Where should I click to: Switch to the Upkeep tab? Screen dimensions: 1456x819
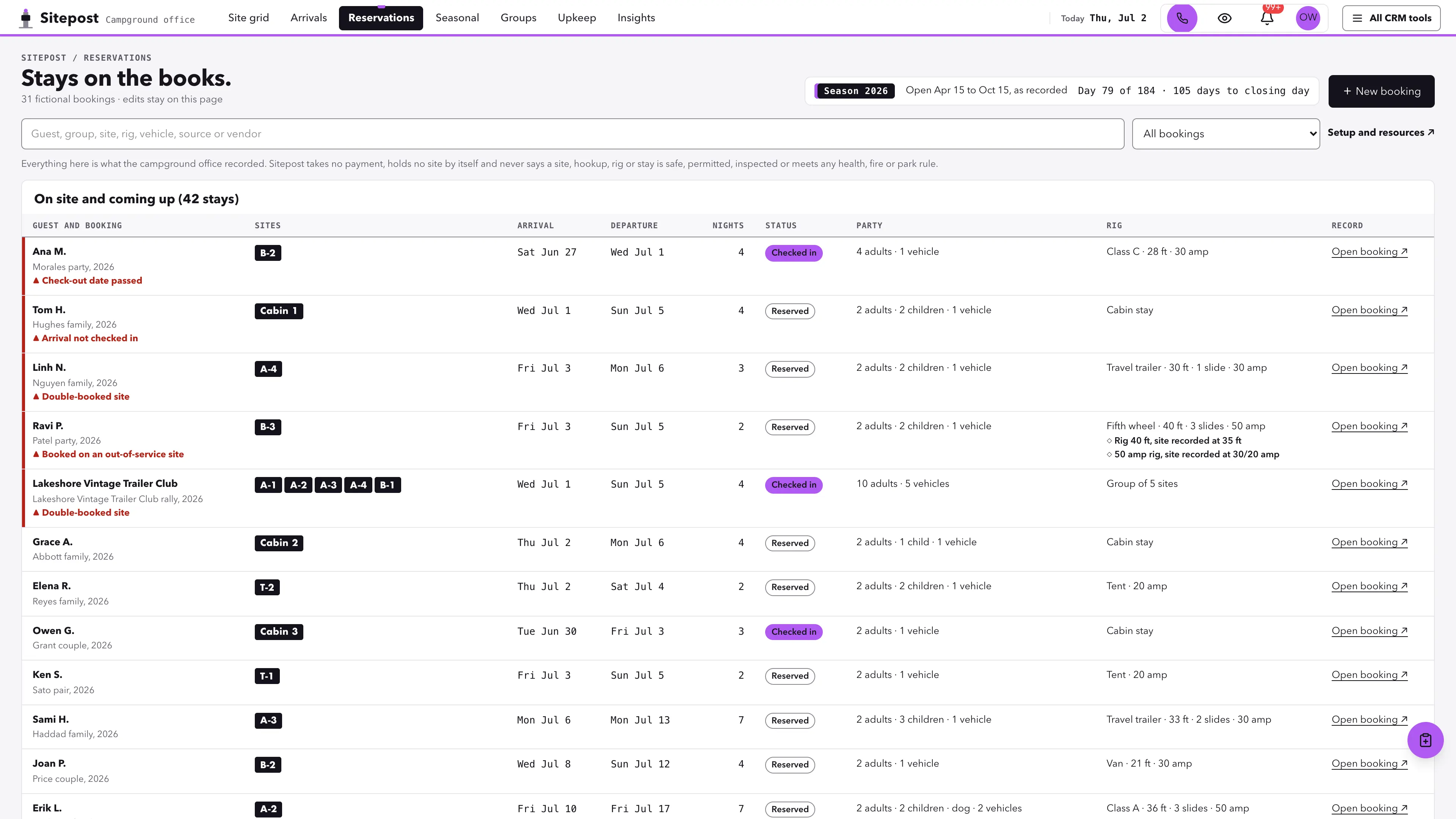[576, 17]
